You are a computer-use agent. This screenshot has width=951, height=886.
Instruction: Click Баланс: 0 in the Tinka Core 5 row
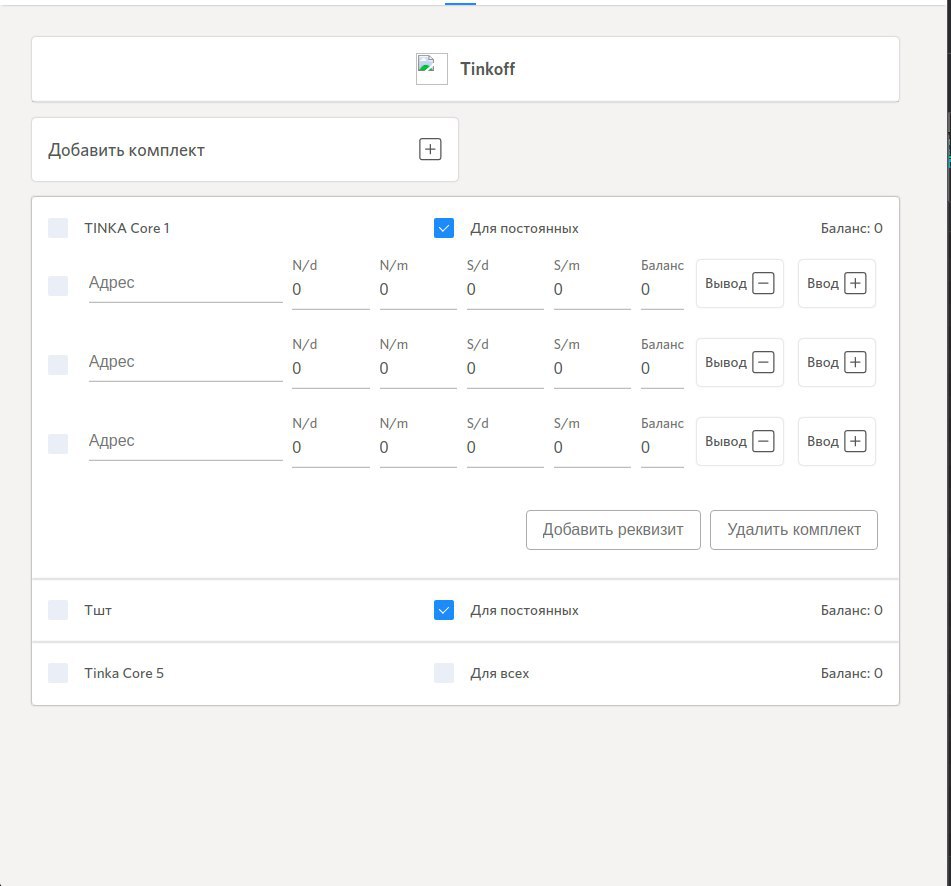pos(852,673)
